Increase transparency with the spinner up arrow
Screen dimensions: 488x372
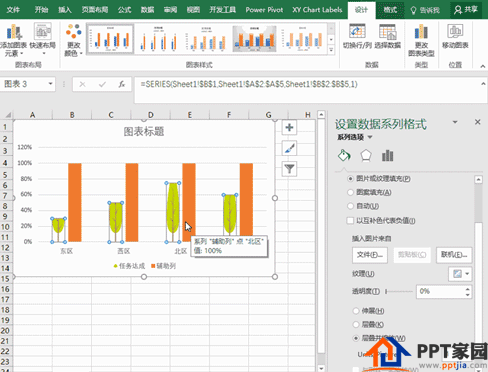[468, 289]
